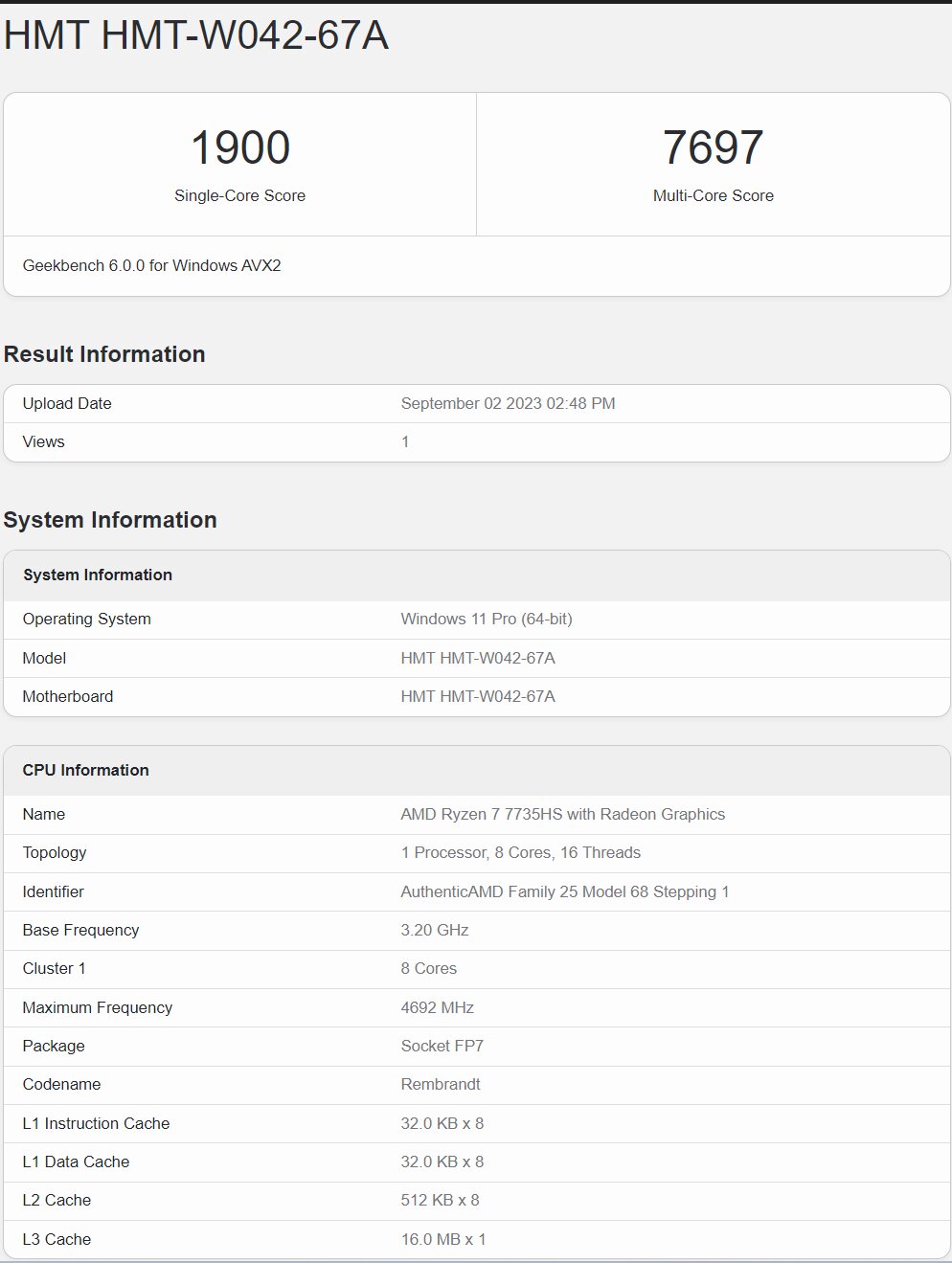
Task: Select the 16.0 MB x 1 value
Action: coord(443,1239)
